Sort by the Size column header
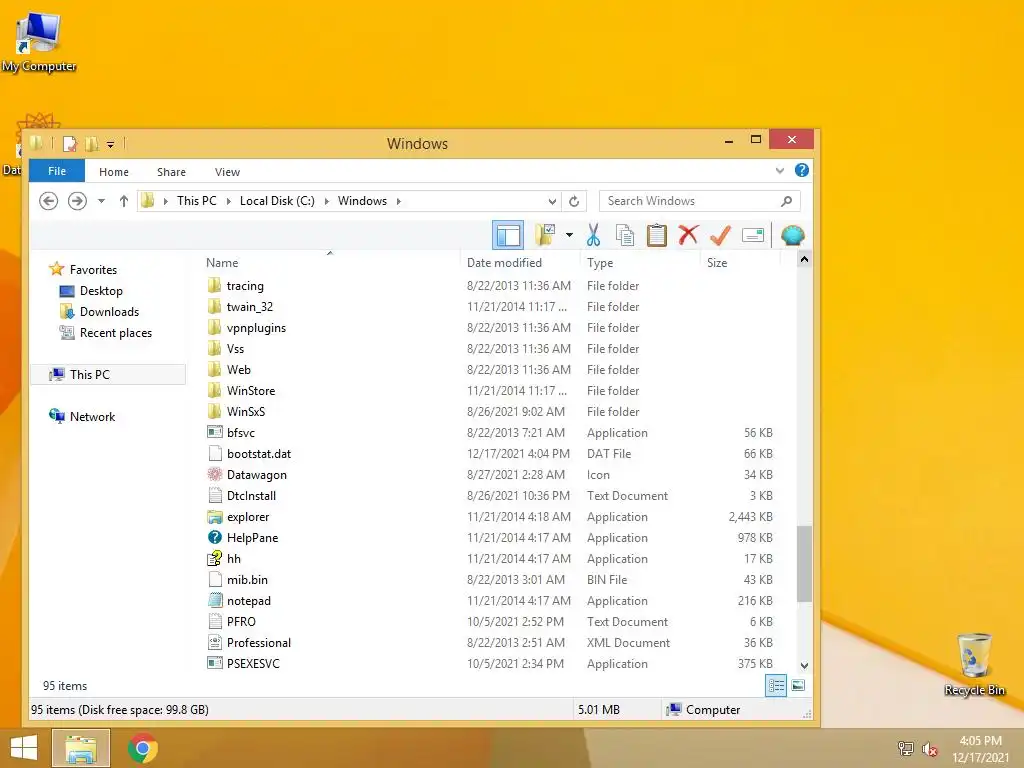This screenshot has width=1024, height=768. coord(716,263)
